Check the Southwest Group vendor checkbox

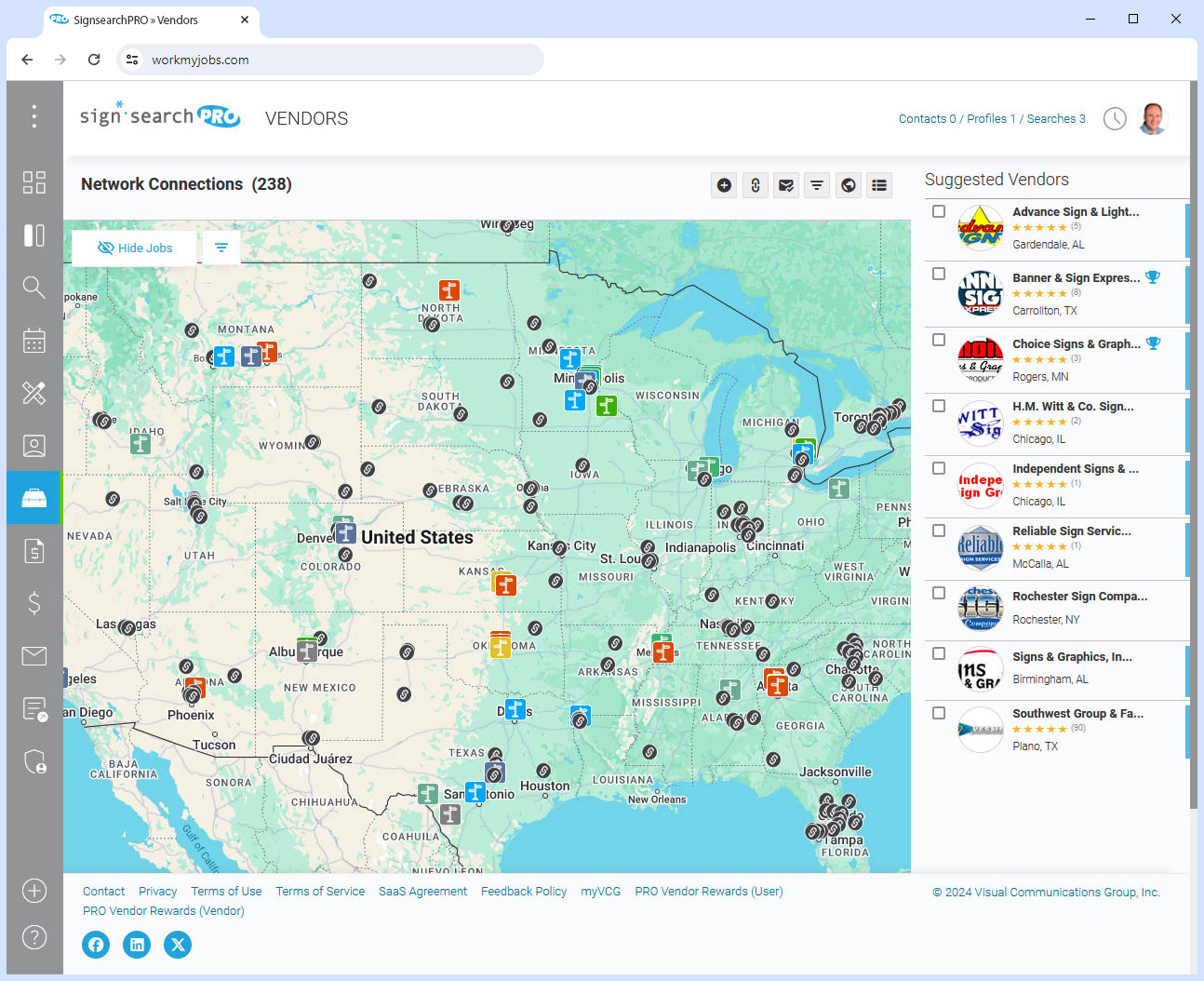[939, 713]
